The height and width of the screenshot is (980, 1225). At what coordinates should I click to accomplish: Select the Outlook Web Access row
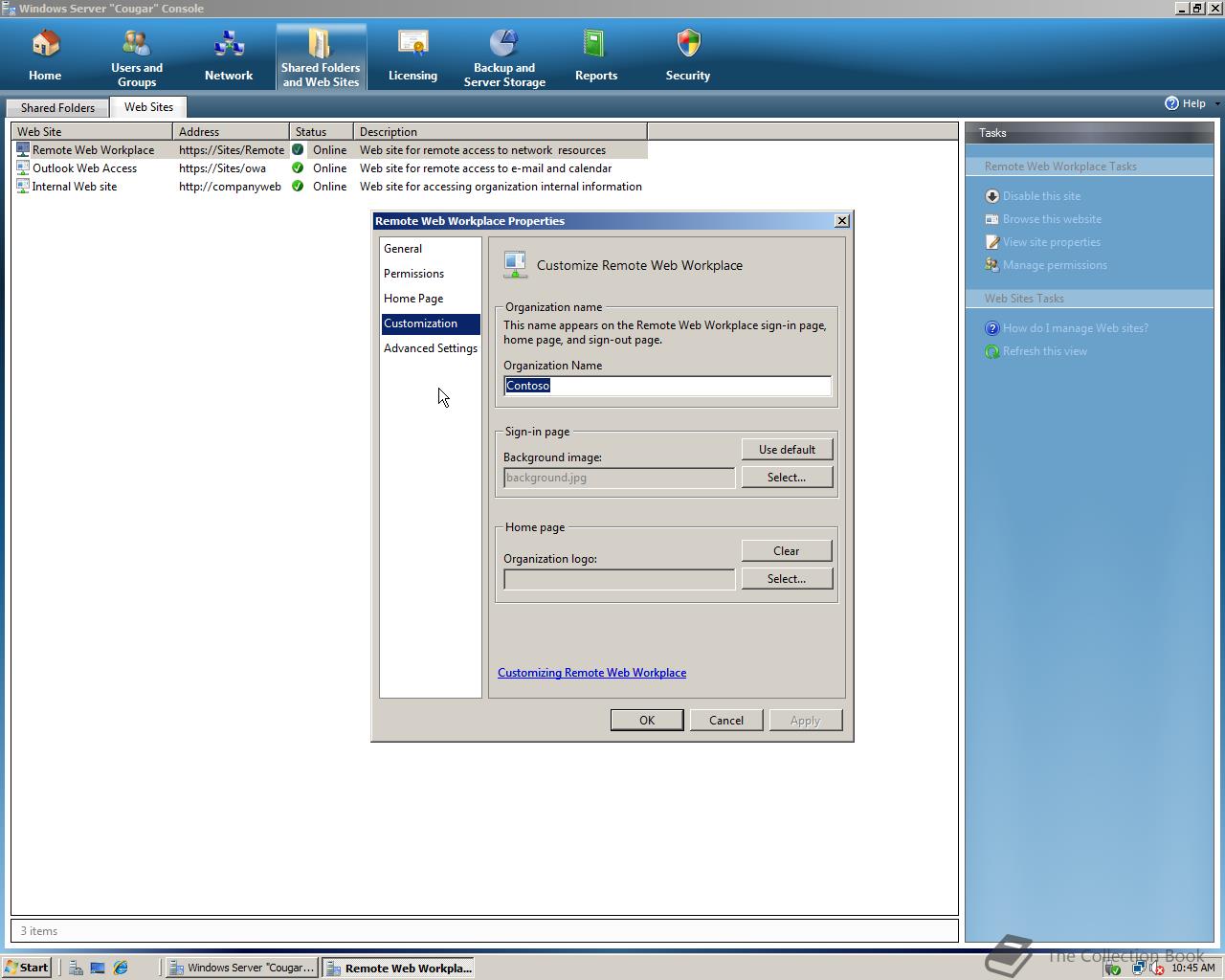(x=330, y=168)
